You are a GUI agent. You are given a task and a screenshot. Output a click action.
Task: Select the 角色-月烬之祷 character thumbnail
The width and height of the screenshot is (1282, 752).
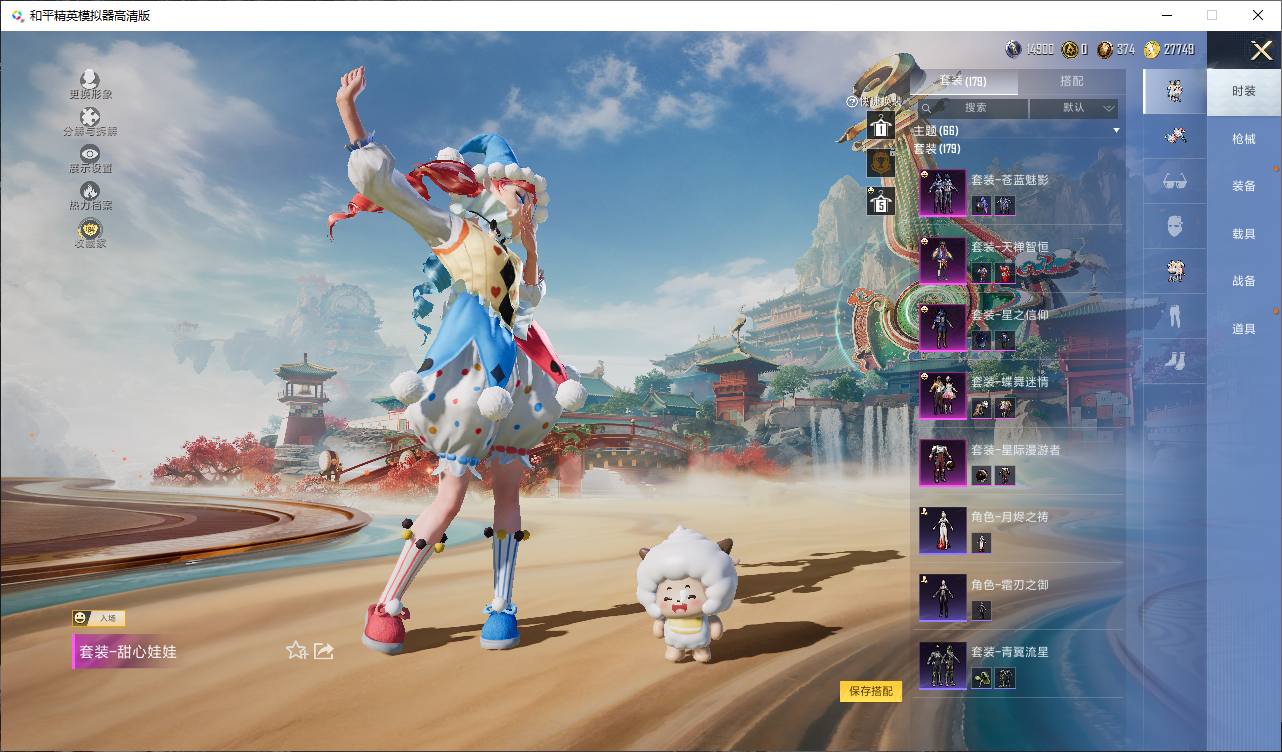942,530
